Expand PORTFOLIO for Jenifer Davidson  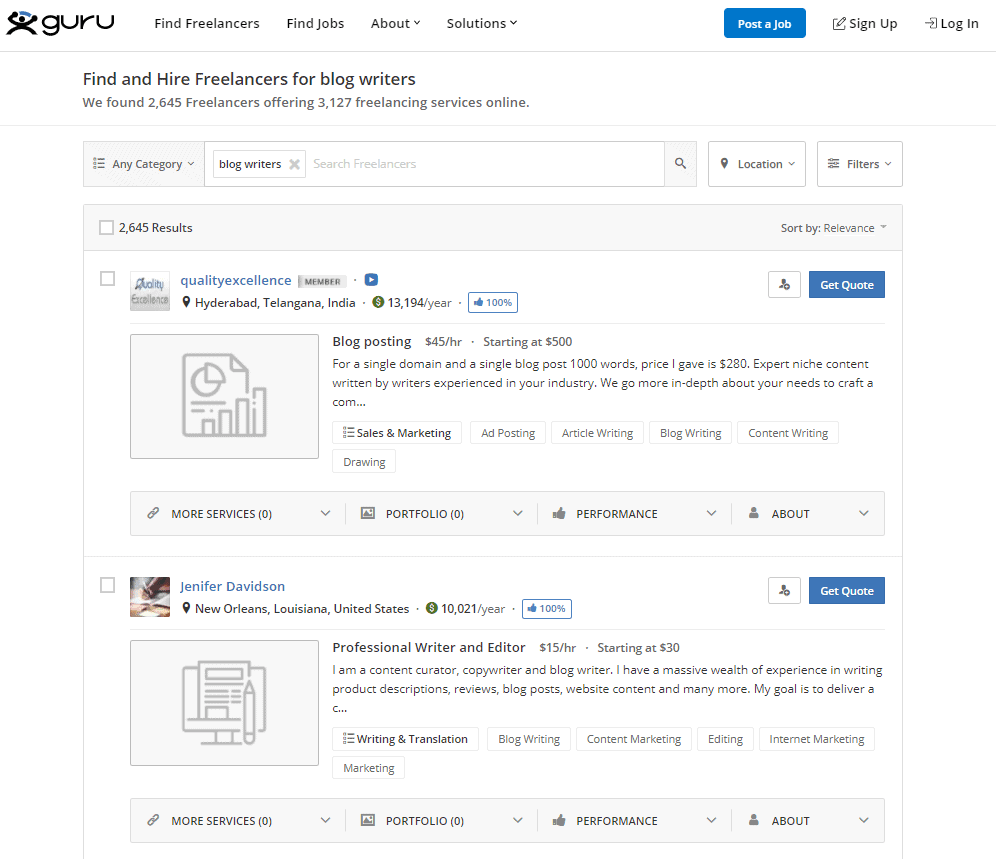tap(441, 820)
